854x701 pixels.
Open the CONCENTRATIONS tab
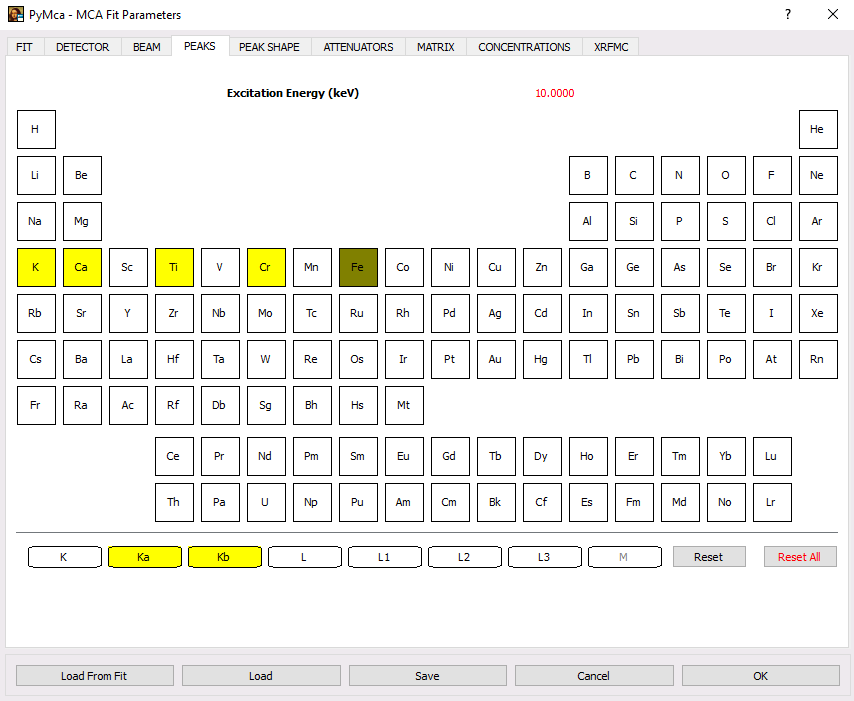point(524,47)
